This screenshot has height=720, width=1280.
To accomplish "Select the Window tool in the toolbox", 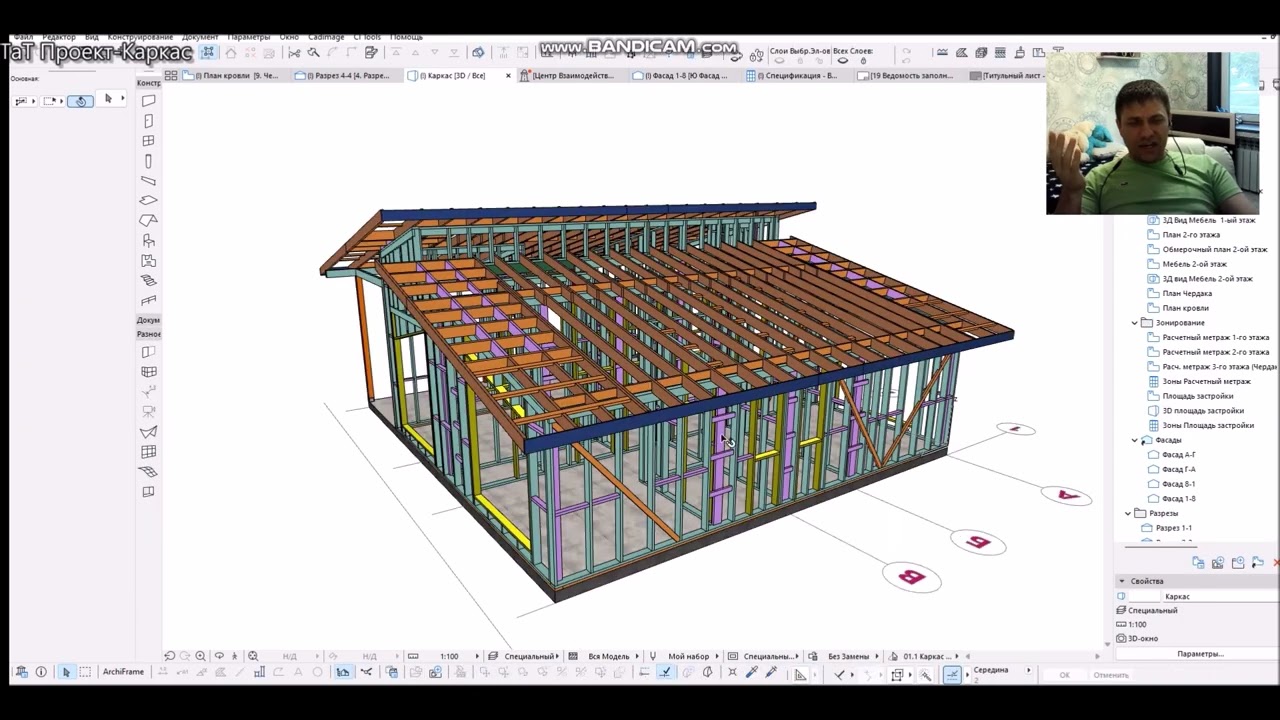I will (148, 141).
